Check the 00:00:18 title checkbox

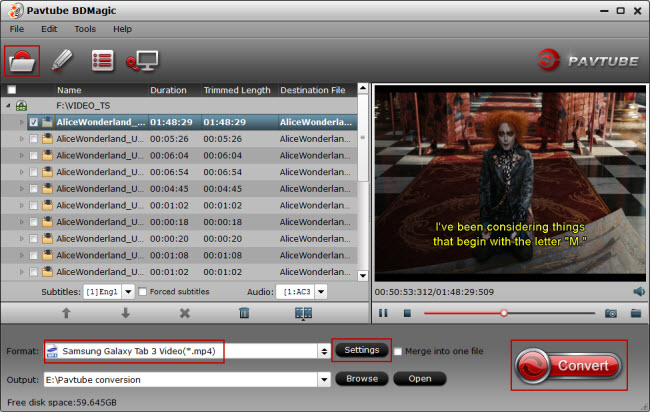34,222
